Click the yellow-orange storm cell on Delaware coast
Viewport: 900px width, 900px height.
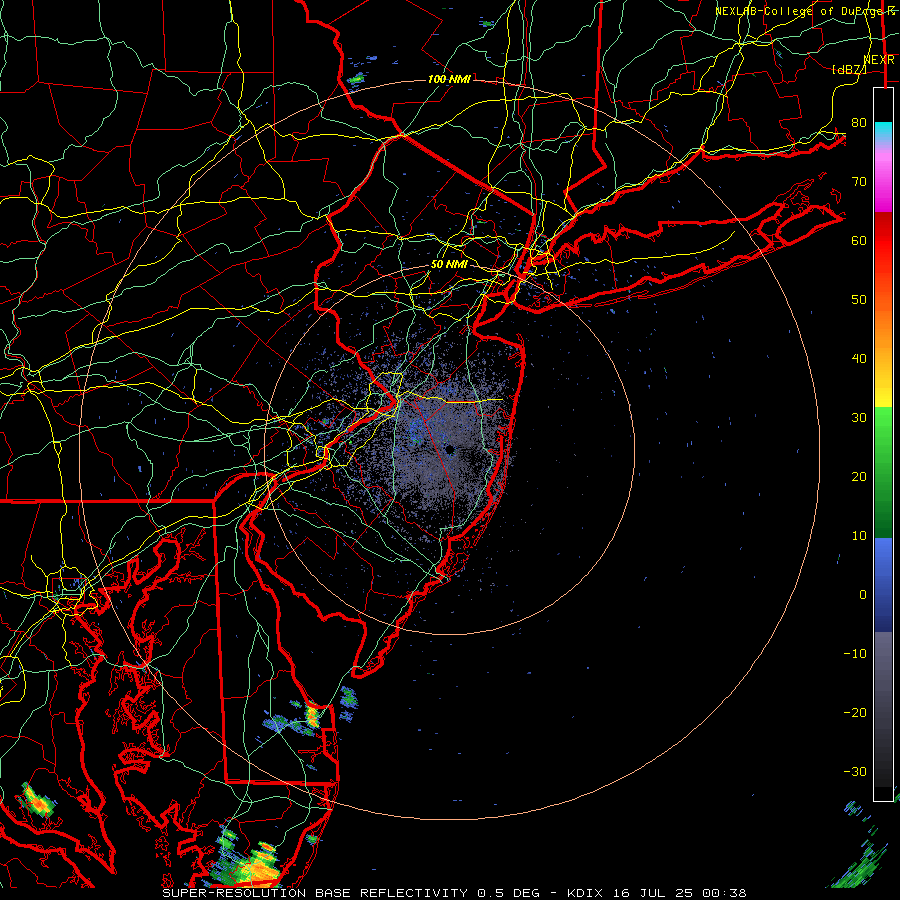pos(312,717)
